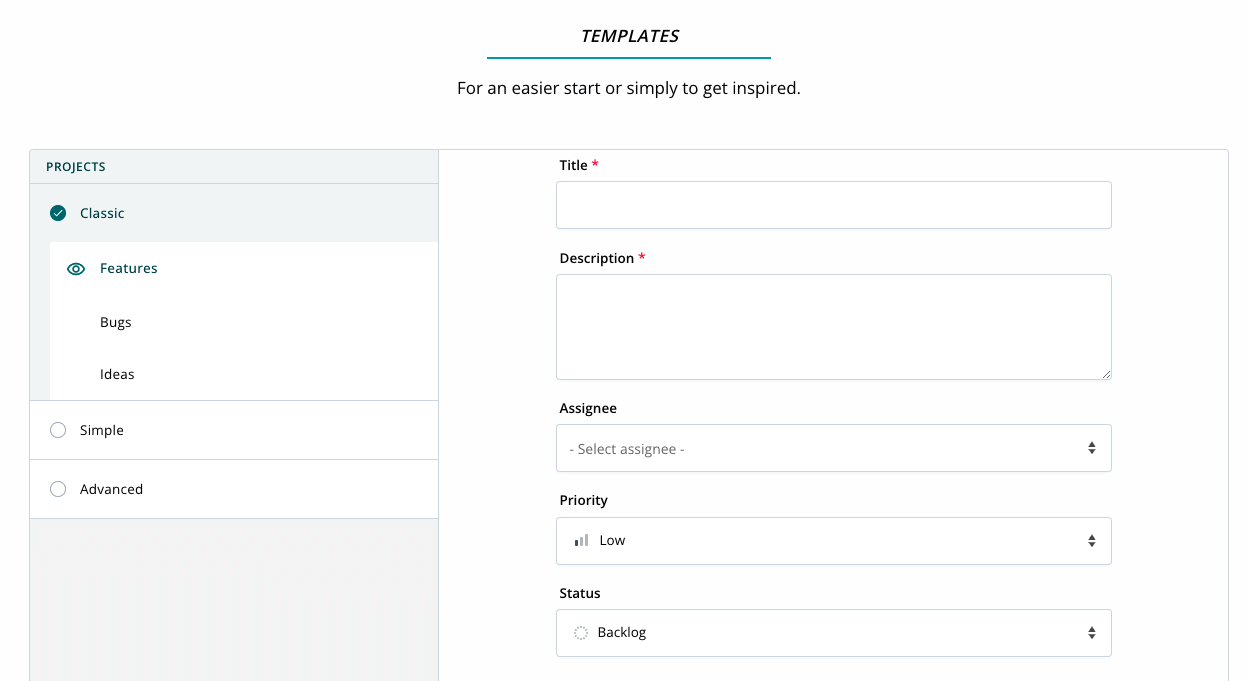Click the Title input field
1247x681 pixels.
(833, 205)
